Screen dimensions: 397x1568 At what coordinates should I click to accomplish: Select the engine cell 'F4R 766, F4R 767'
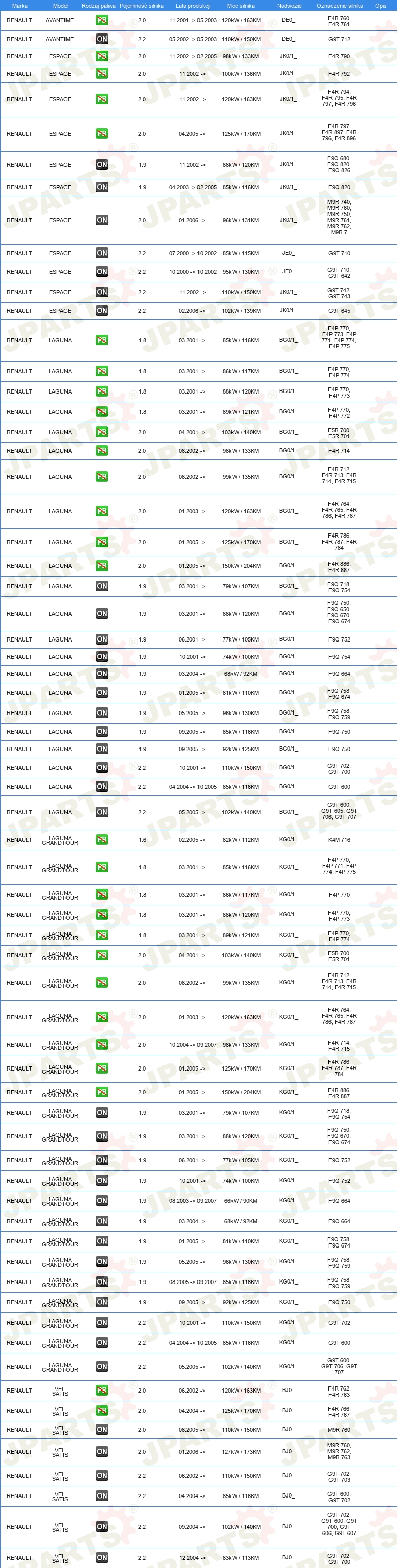tap(339, 1412)
